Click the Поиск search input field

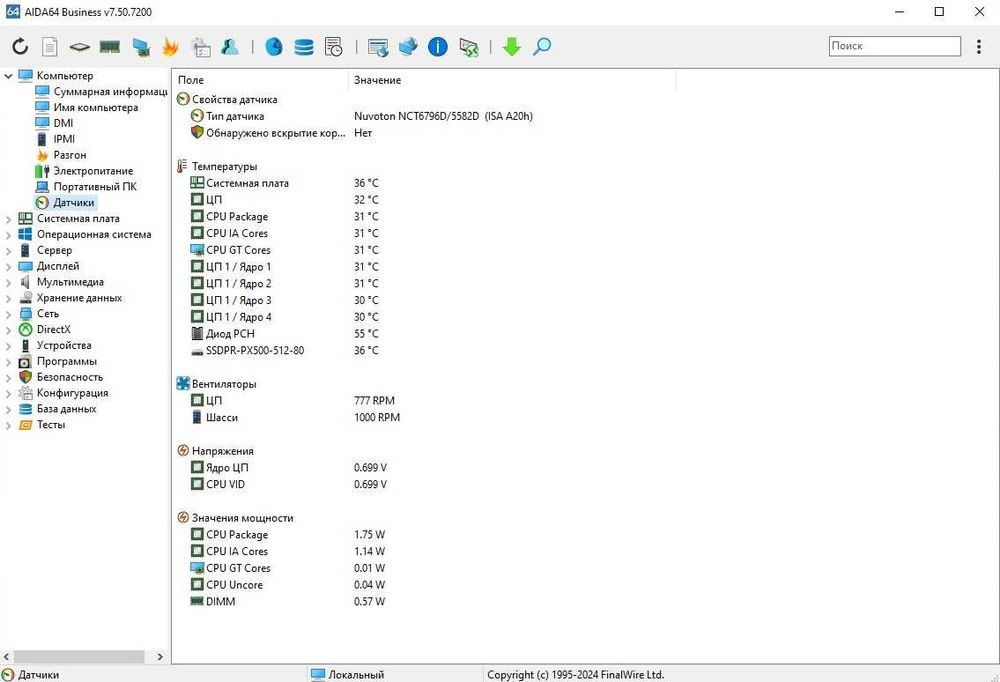[895, 46]
